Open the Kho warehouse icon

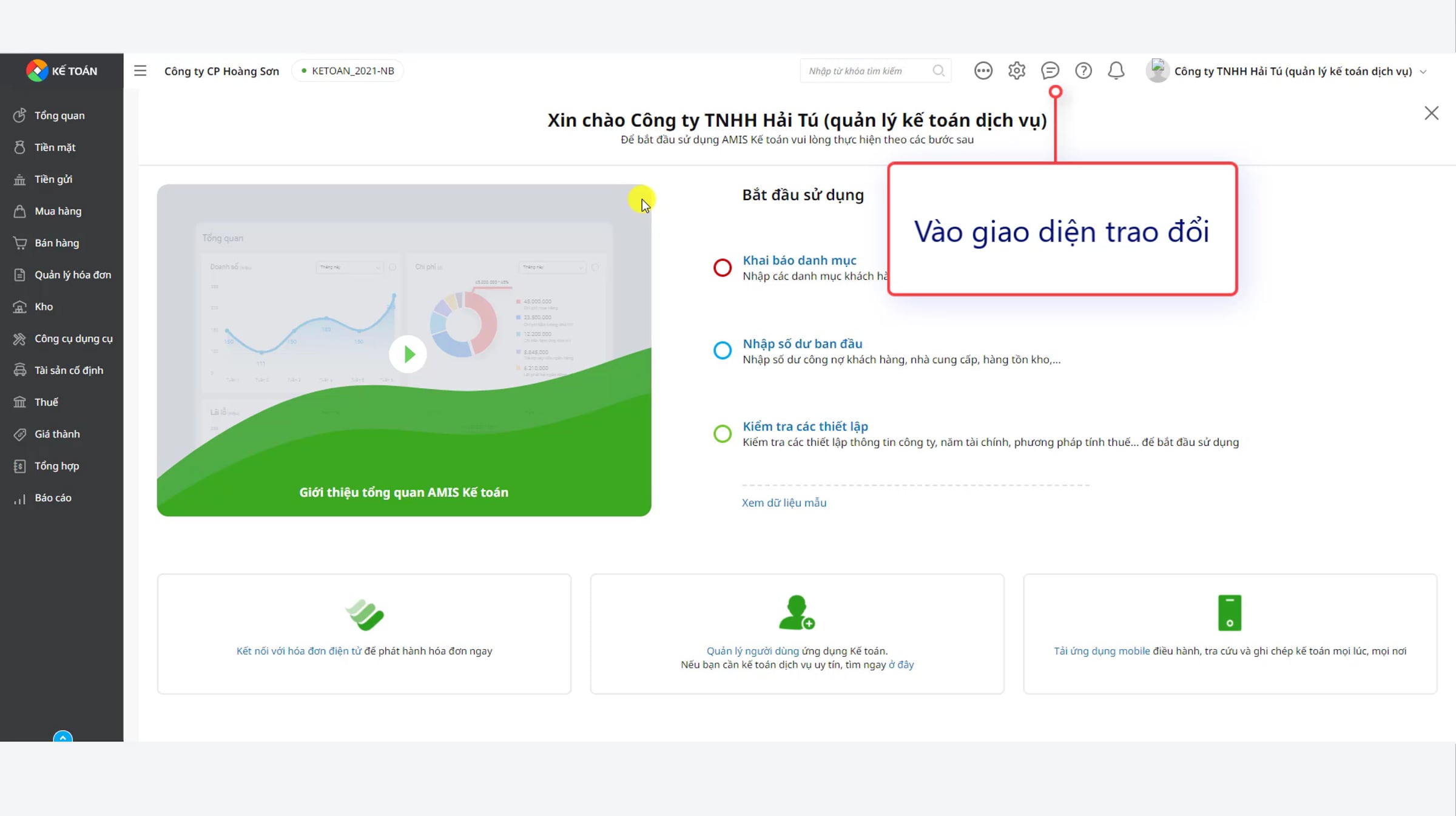tap(19, 306)
